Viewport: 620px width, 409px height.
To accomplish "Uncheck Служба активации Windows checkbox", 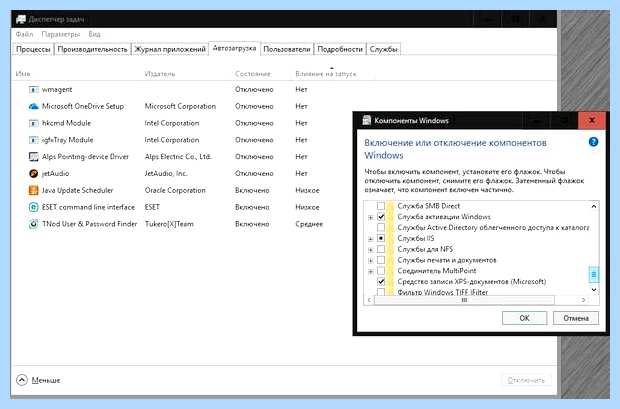I will coord(381,217).
